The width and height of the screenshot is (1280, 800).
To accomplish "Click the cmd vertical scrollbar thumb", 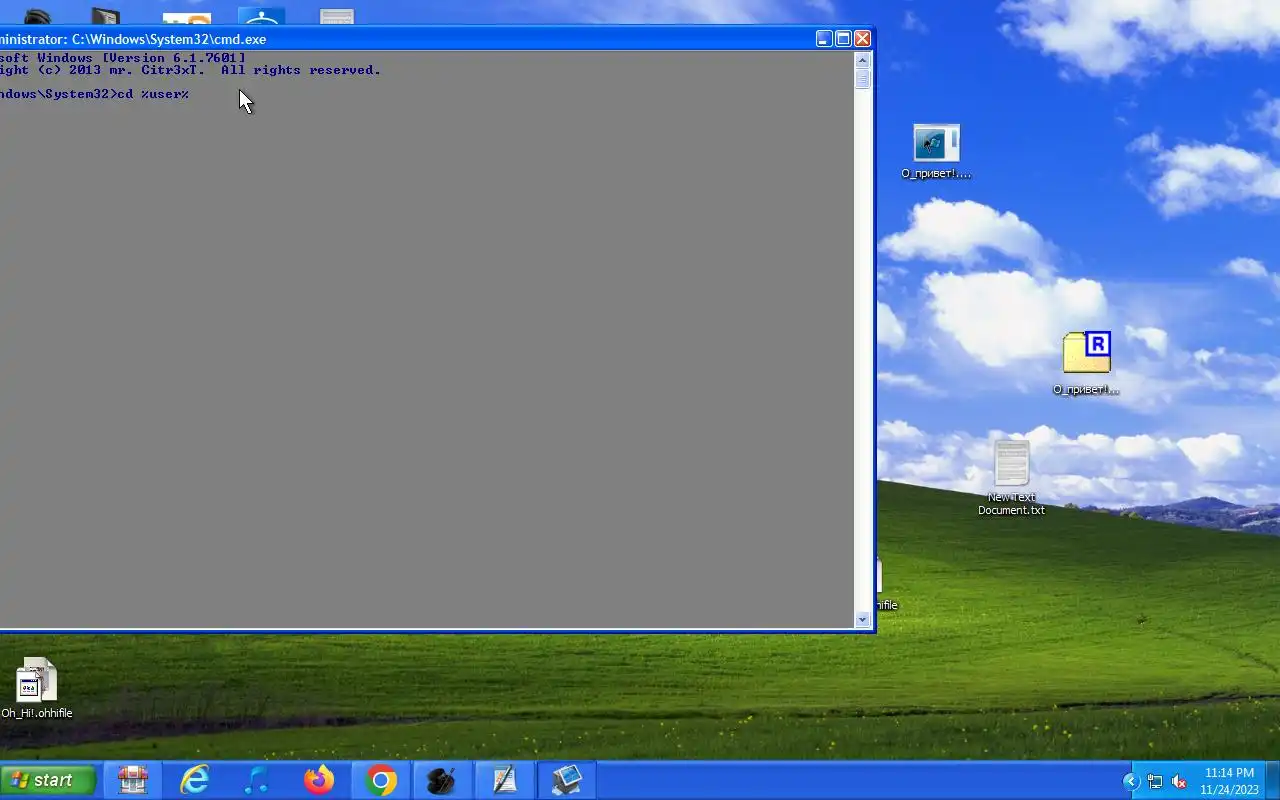I will (x=863, y=79).
